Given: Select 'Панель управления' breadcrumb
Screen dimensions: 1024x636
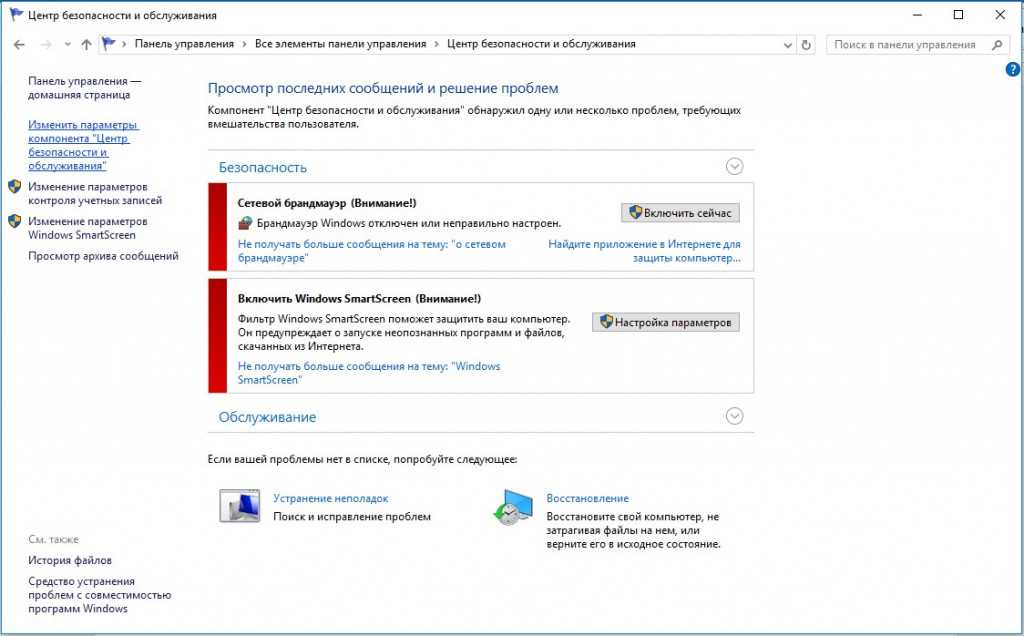Looking at the screenshot, I should (184, 44).
